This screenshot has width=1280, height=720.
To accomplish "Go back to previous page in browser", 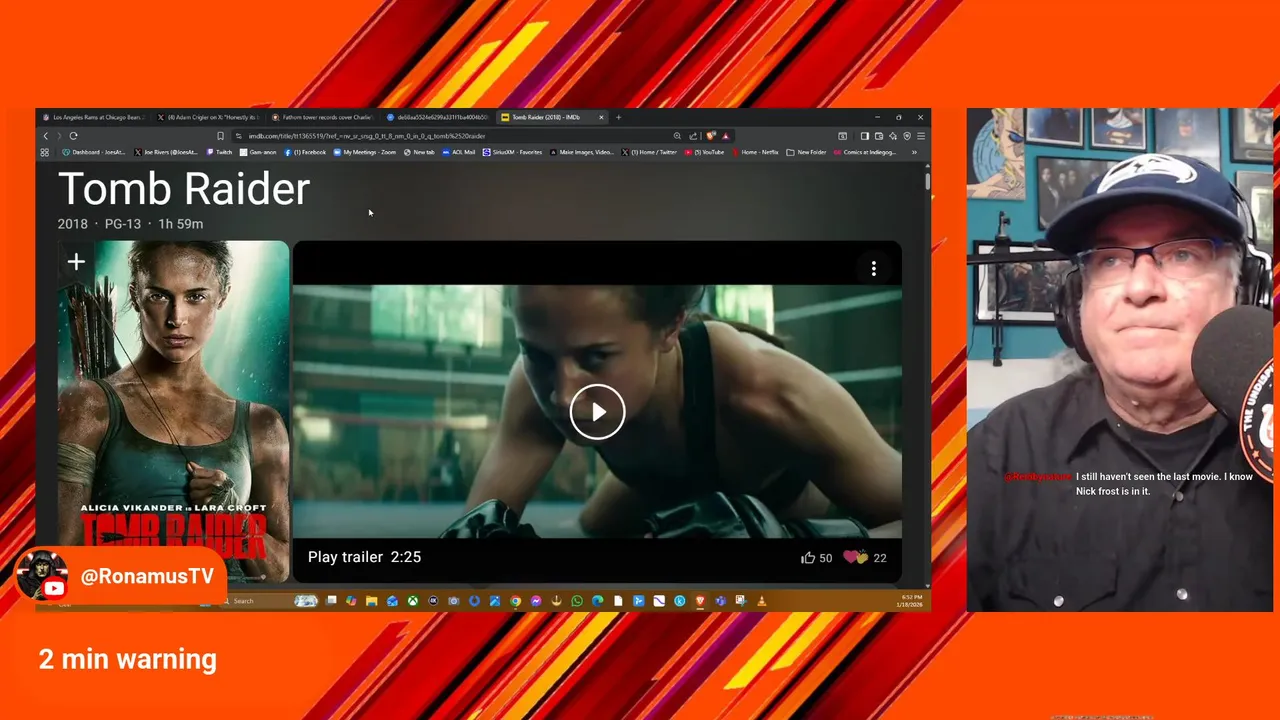I will pyautogui.click(x=45, y=136).
